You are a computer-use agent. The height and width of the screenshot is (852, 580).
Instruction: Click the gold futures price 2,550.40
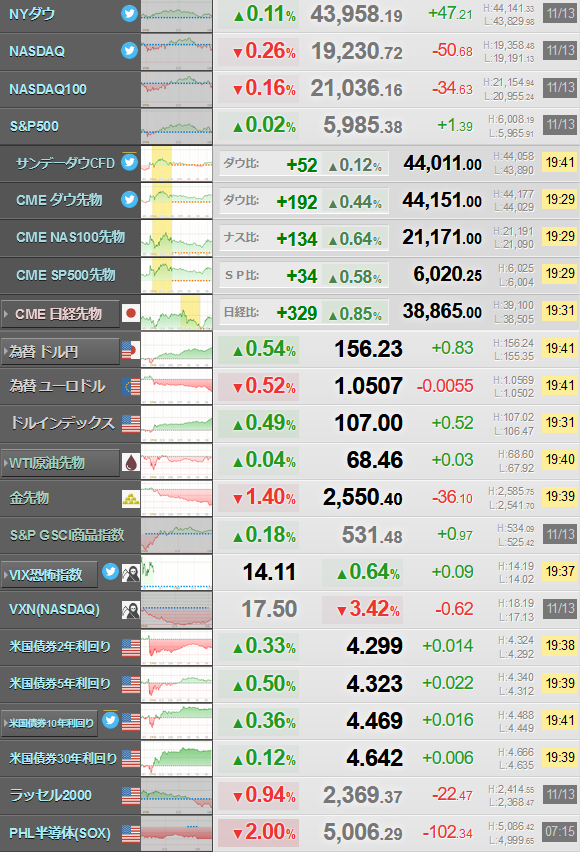coord(363,497)
